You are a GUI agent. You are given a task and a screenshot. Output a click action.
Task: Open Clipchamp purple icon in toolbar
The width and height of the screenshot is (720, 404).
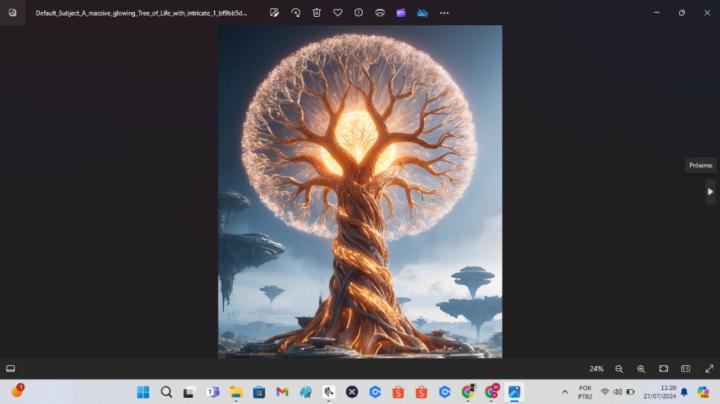[401, 13]
